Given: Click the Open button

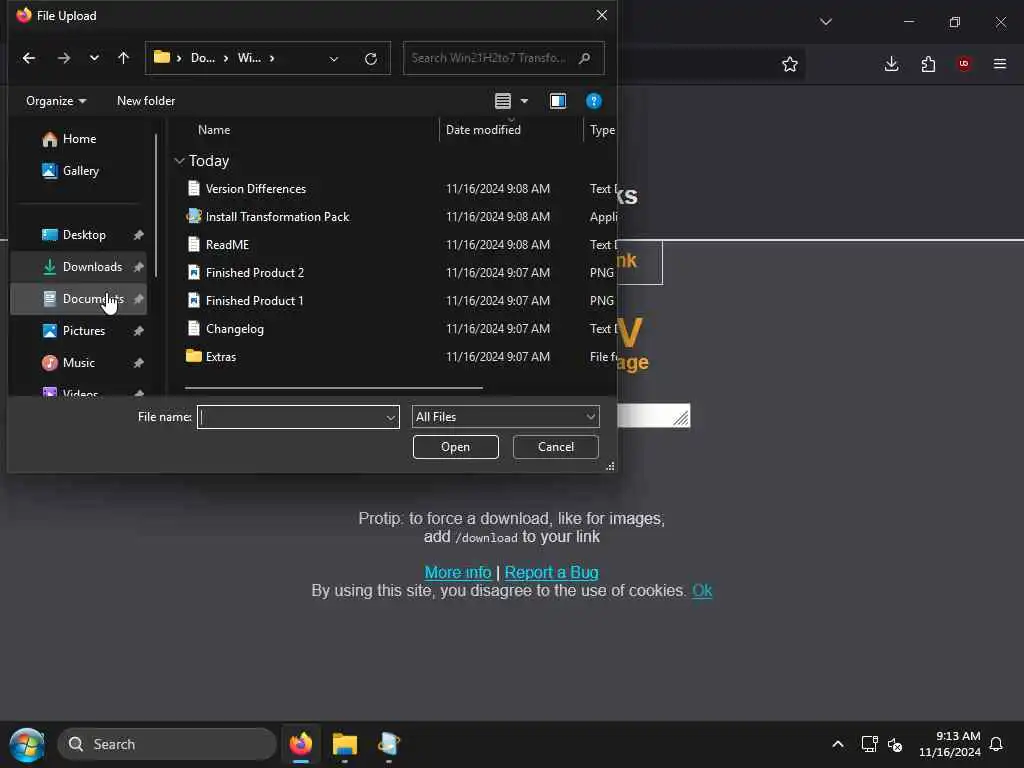Looking at the screenshot, I should 455,447.
